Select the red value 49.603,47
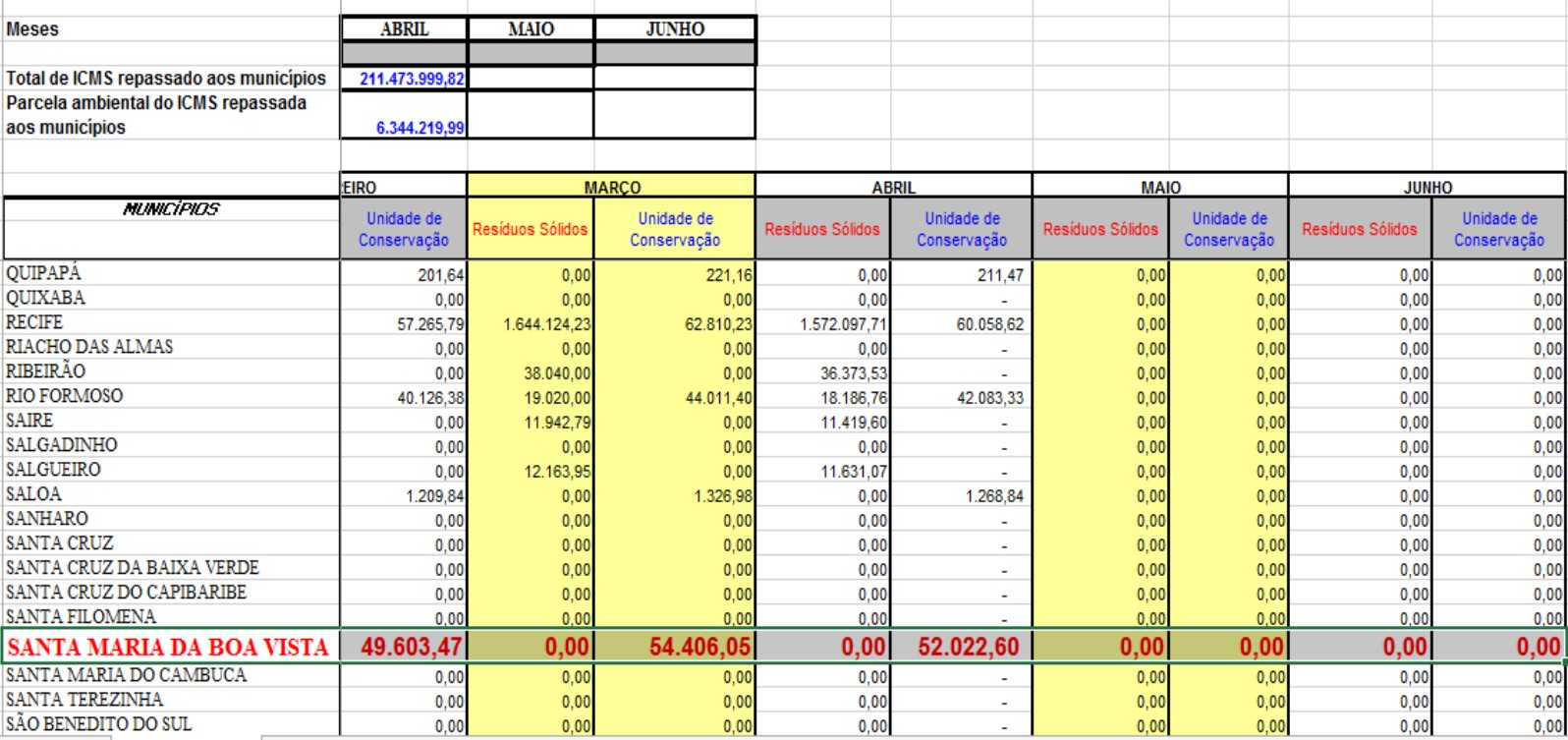The height and width of the screenshot is (740, 1568). [412, 648]
